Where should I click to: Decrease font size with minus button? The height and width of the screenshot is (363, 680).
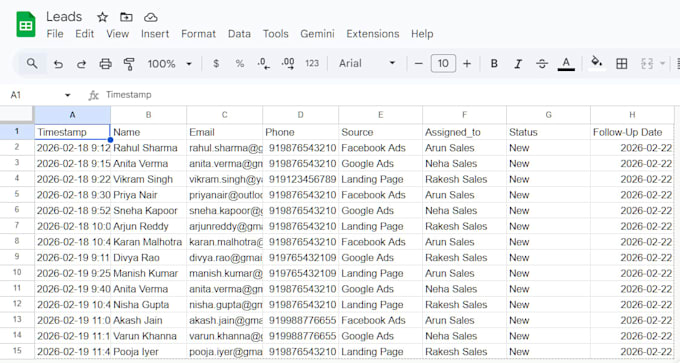click(418, 64)
